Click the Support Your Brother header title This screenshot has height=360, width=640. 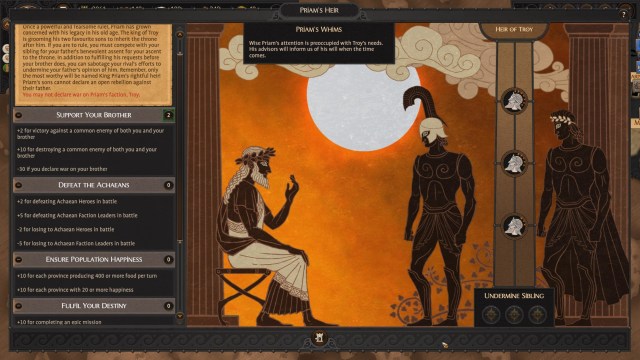tap(94, 115)
